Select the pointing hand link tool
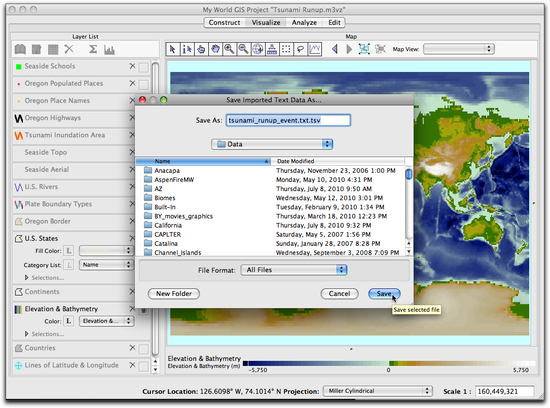550x408 pixels. (201, 49)
